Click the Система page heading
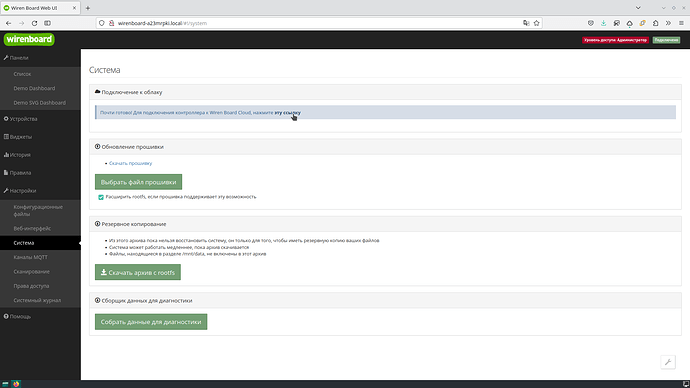 pyautogui.click(x=105, y=70)
